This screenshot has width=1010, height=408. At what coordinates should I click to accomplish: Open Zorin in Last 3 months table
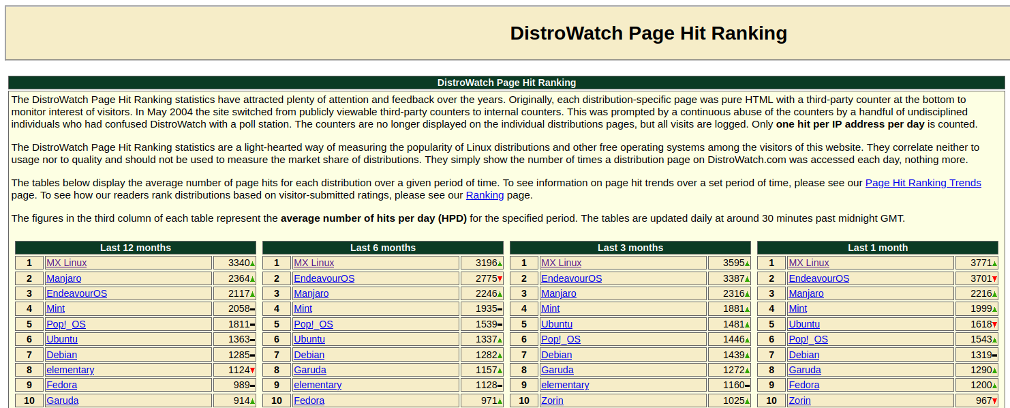click(552, 400)
